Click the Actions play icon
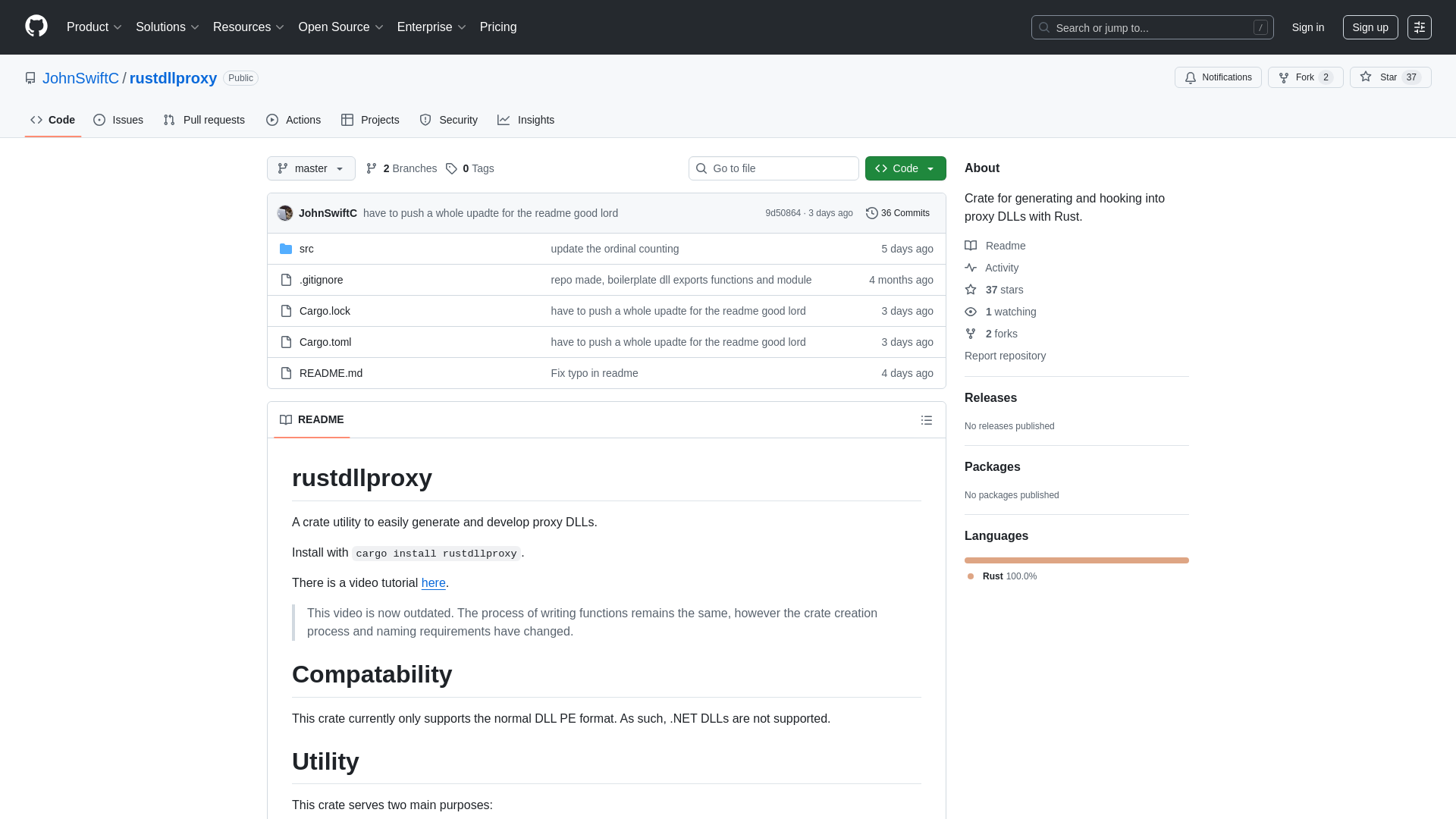Viewport: 1456px width, 819px height. tap(272, 120)
